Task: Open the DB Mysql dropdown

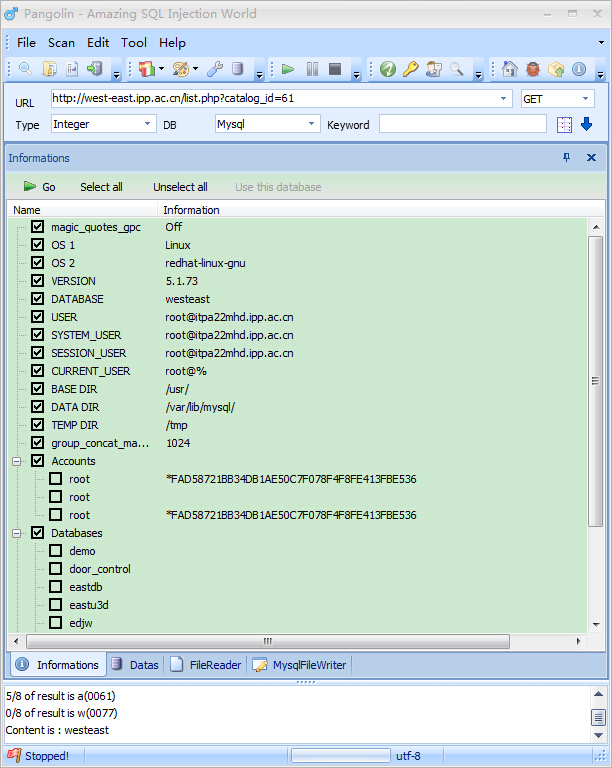Action: [311, 124]
